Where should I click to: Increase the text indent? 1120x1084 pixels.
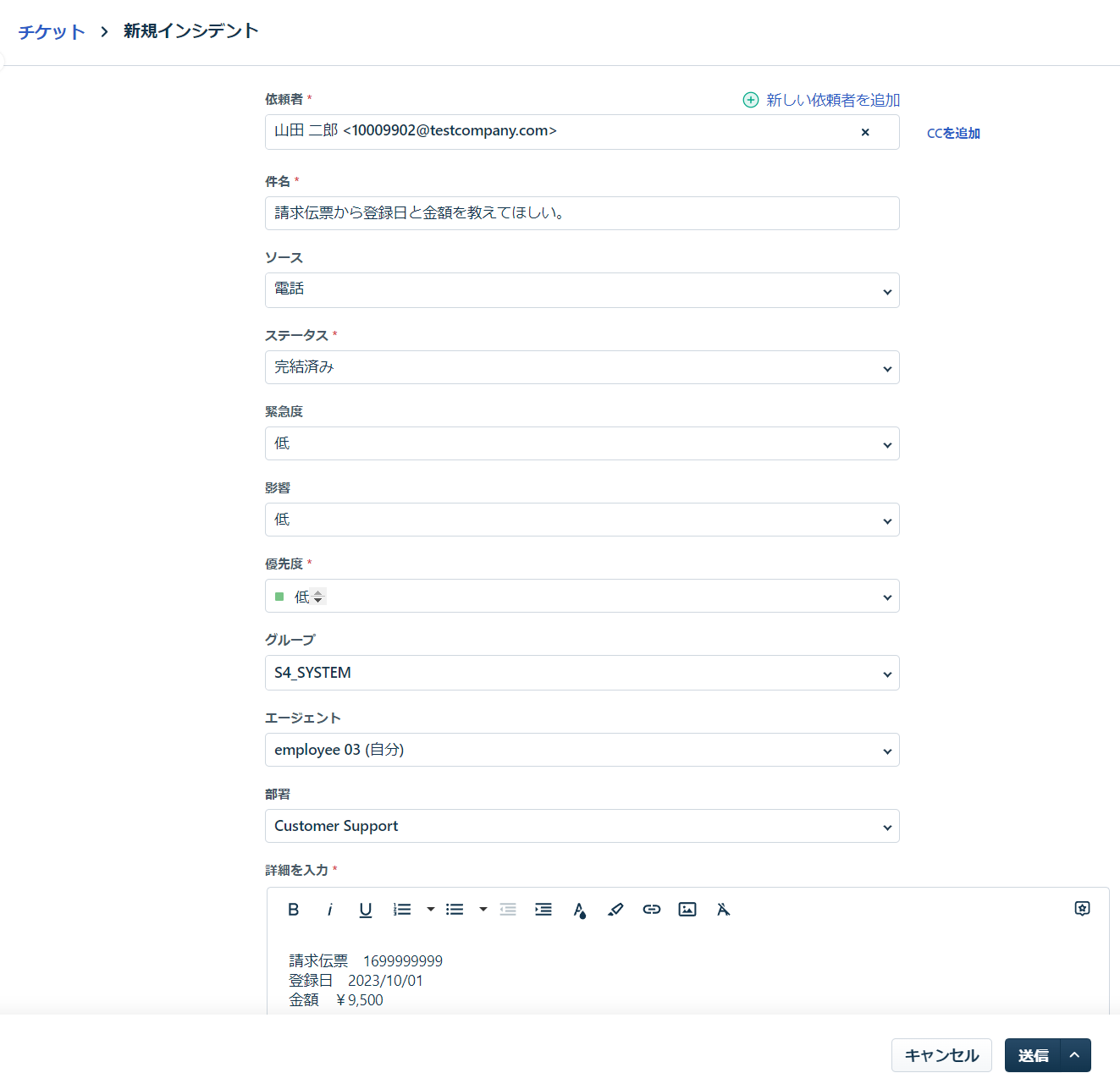(x=543, y=909)
